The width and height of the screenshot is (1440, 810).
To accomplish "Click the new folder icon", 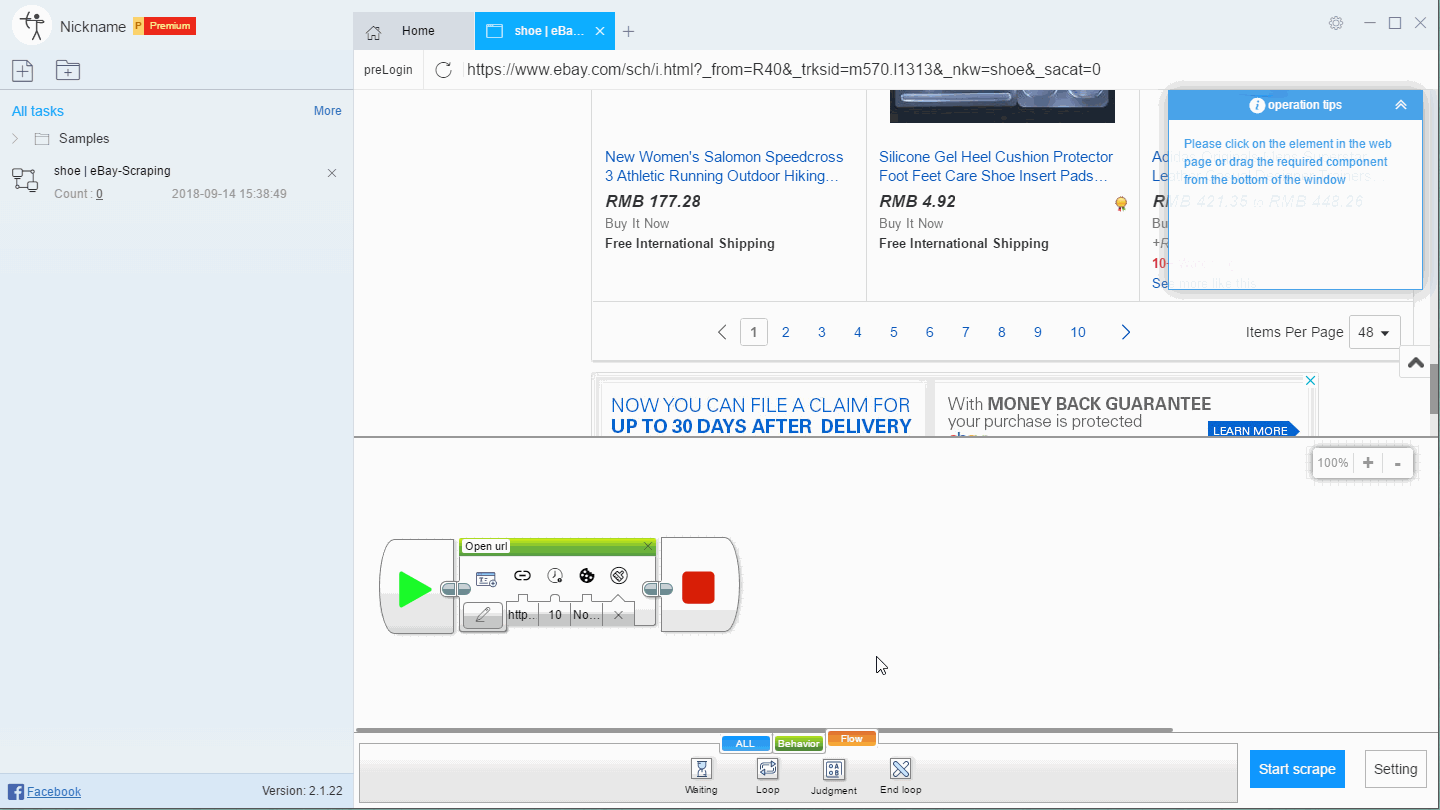I will [67, 70].
